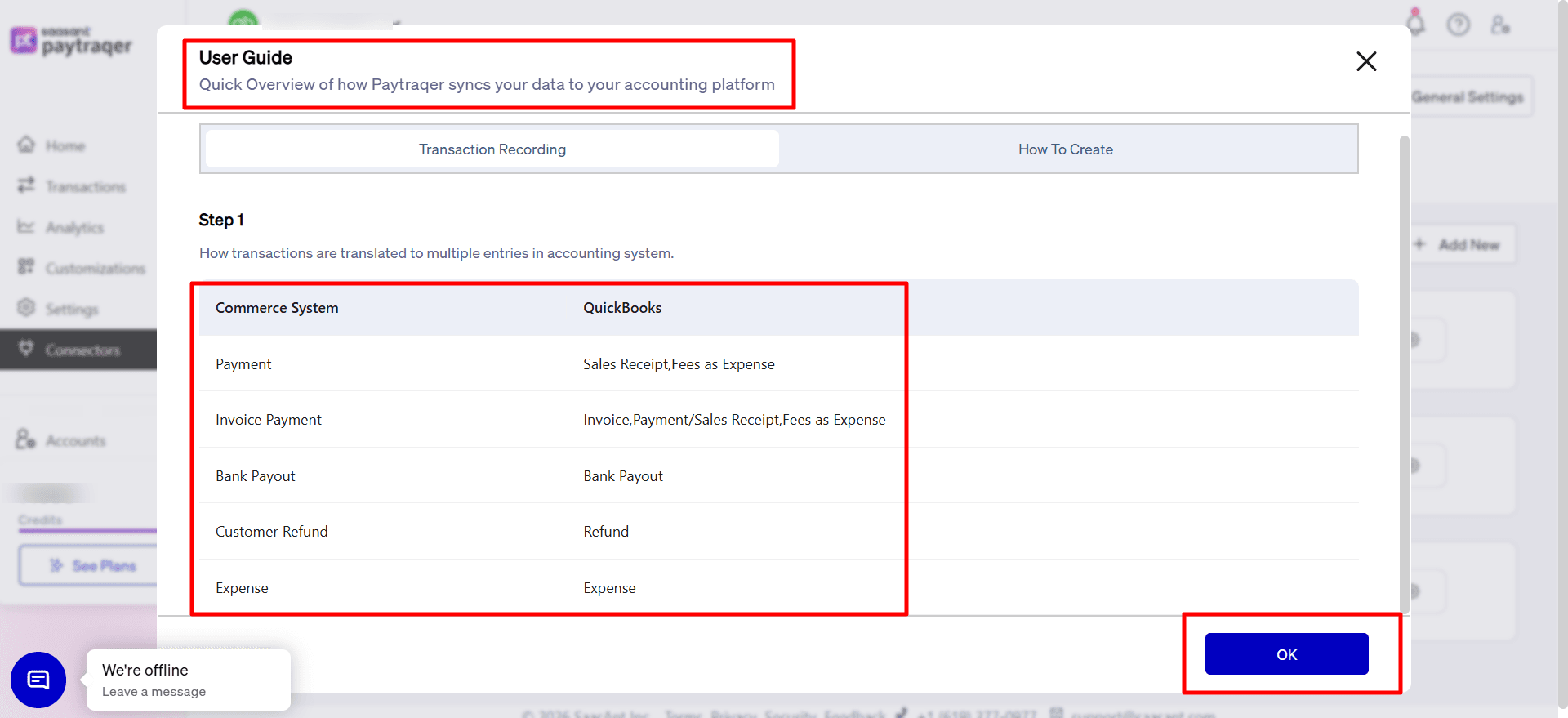Select Expense in Commerce System column

tap(242, 588)
